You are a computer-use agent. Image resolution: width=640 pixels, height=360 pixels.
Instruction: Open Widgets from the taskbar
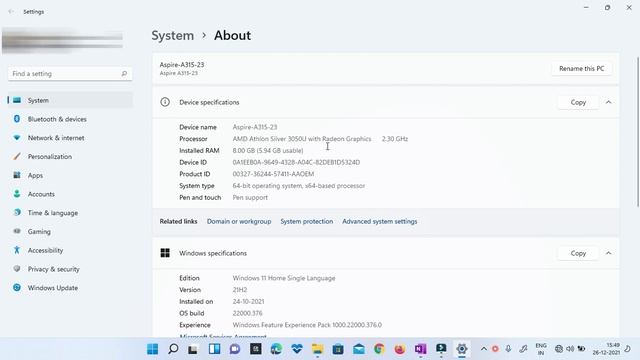[214, 349]
